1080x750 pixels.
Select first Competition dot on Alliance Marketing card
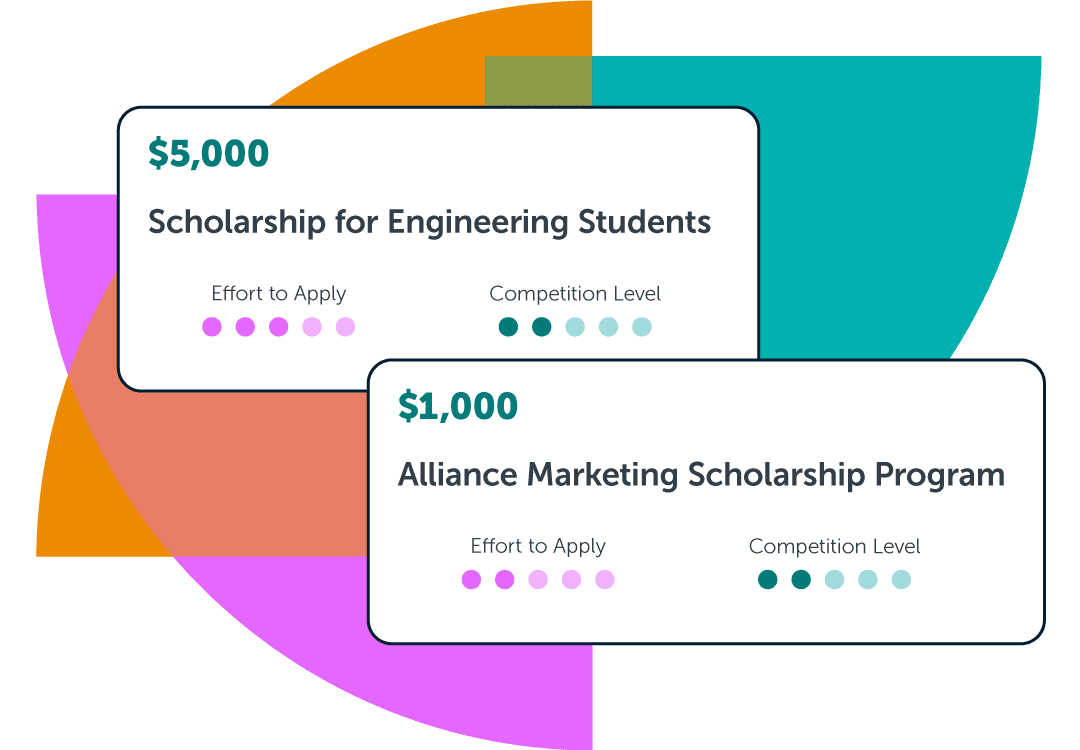point(768,579)
